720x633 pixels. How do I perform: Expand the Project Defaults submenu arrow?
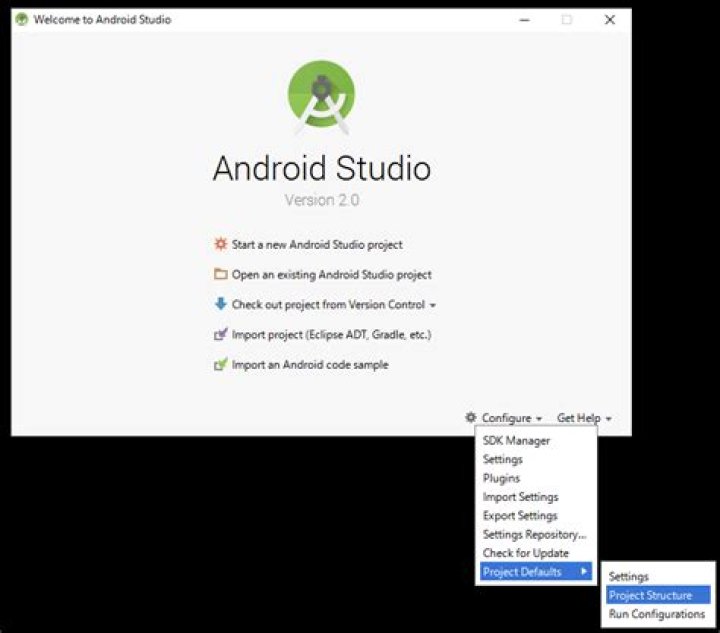coord(584,572)
